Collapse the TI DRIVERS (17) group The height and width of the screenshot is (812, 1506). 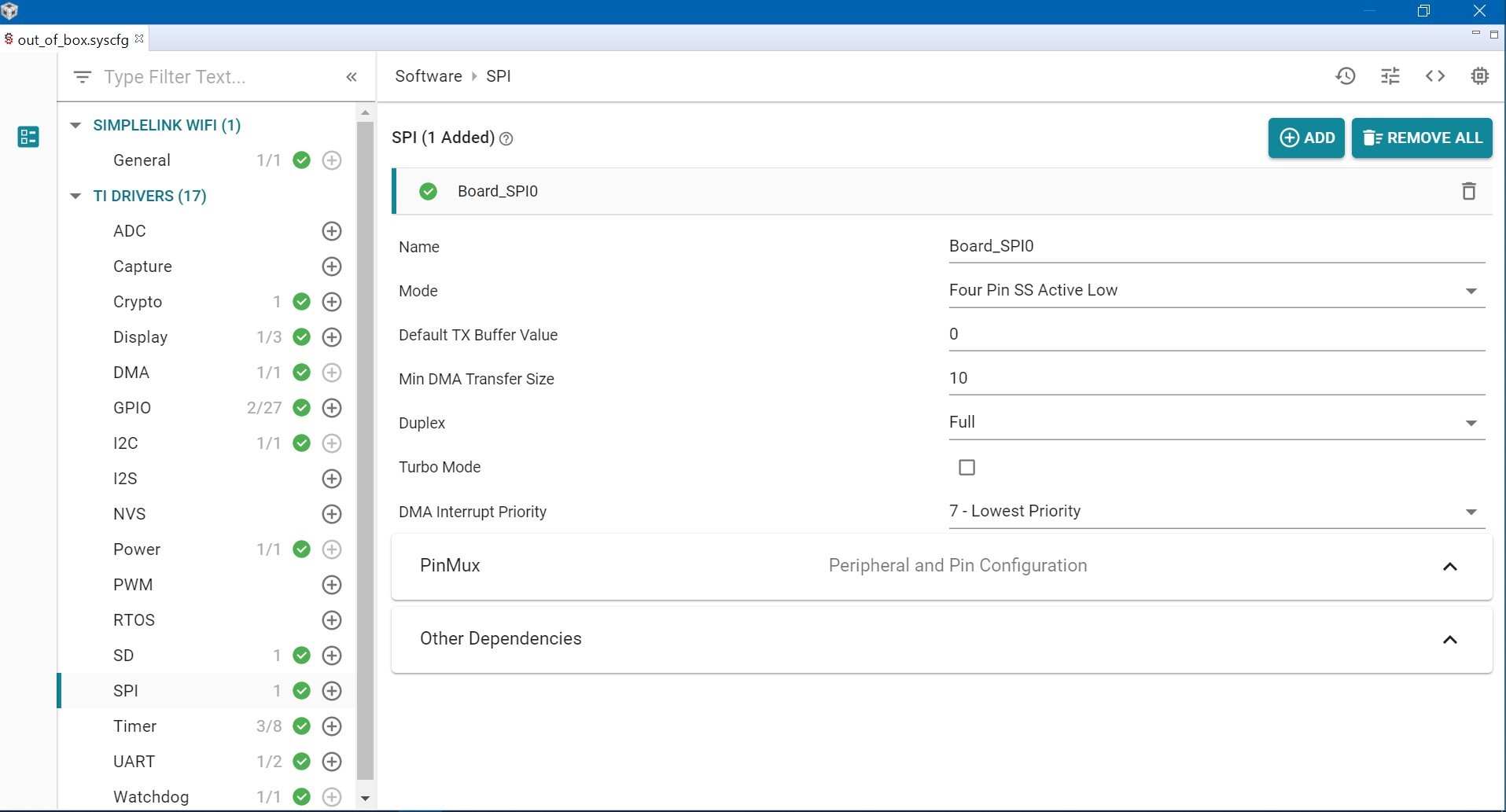[x=75, y=196]
